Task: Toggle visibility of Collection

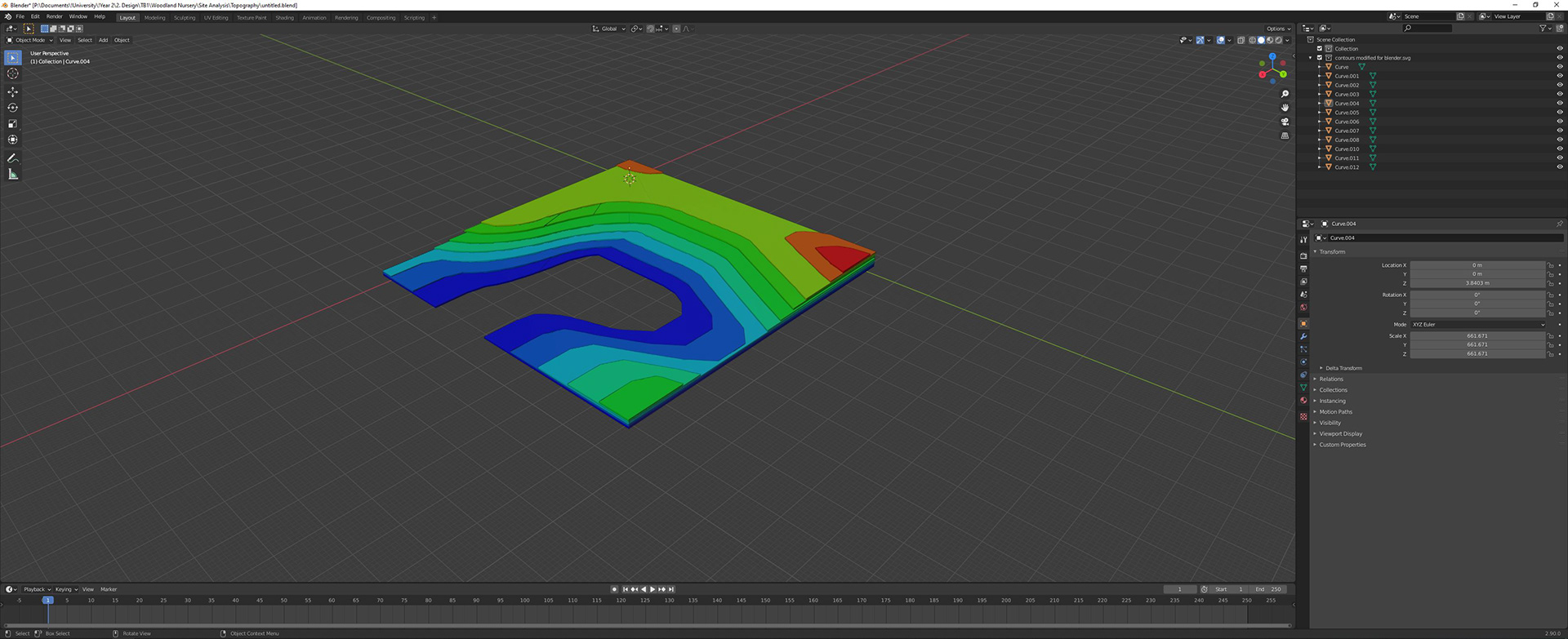Action: [1559, 49]
